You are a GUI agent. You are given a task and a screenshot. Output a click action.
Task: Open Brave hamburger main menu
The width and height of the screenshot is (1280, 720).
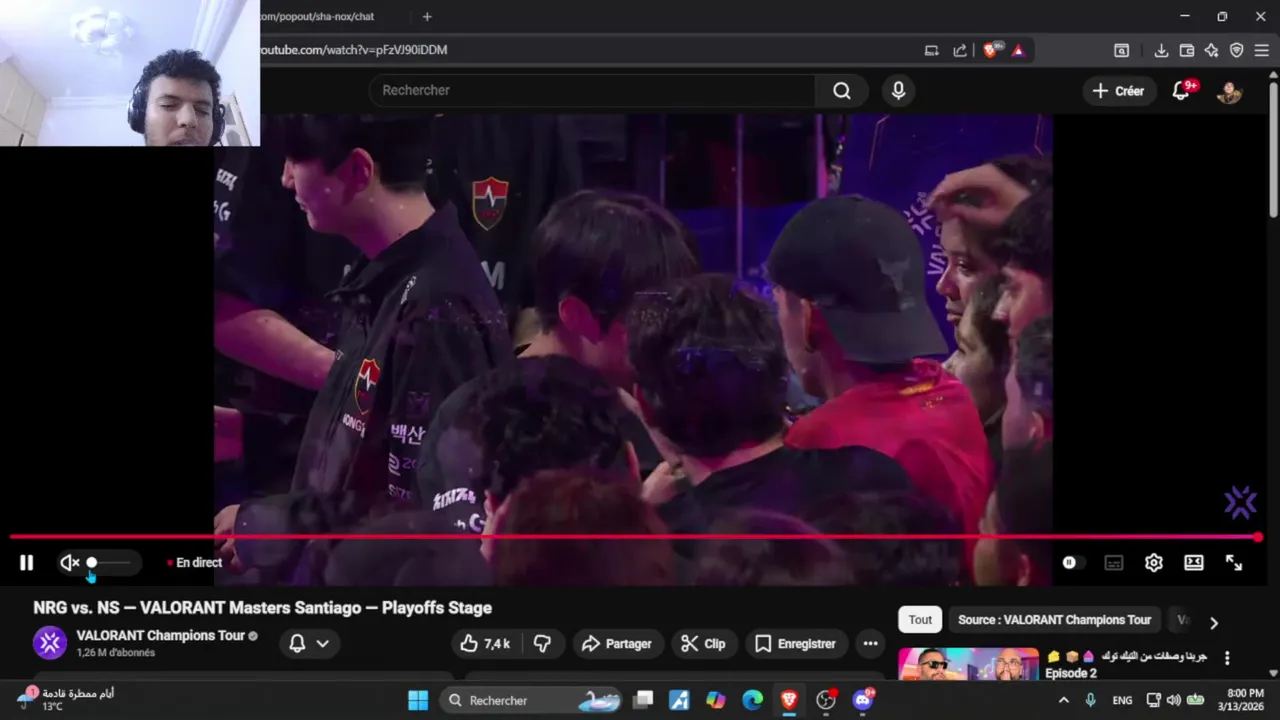pos(1261,51)
